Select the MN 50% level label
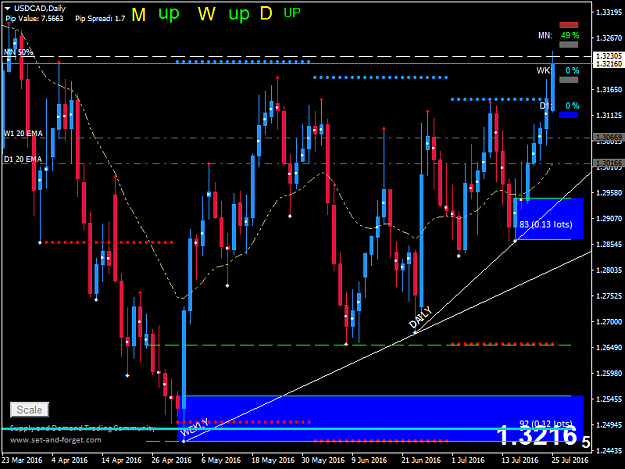The width and height of the screenshot is (625, 469). pyautogui.click(x=18, y=52)
